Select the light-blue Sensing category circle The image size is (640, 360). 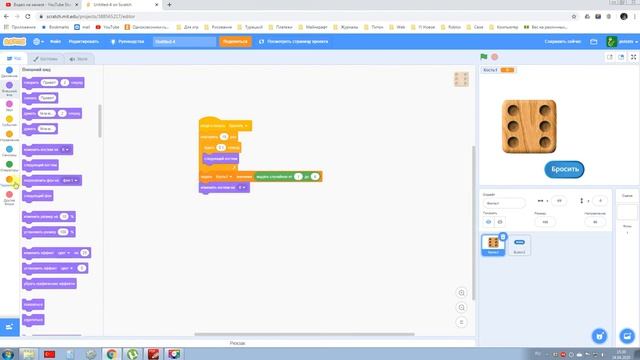point(9,149)
